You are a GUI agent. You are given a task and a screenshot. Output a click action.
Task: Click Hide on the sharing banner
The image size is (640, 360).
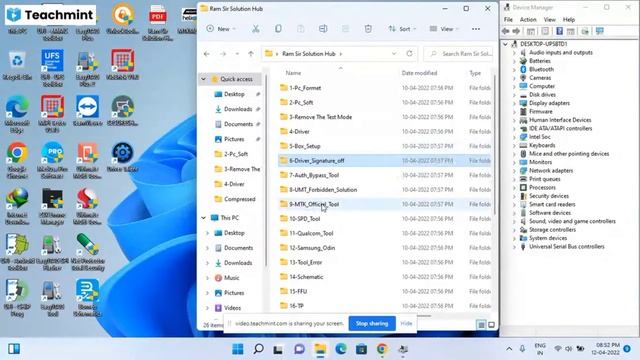(406, 323)
